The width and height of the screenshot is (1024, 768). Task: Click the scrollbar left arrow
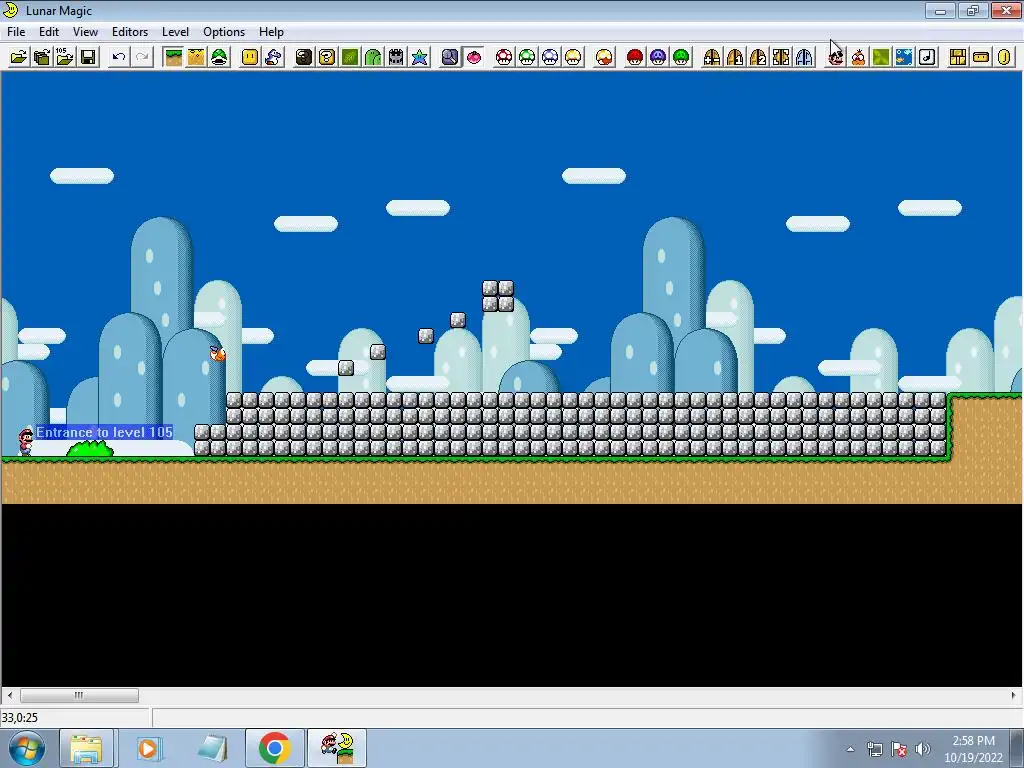[x=10, y=695]
